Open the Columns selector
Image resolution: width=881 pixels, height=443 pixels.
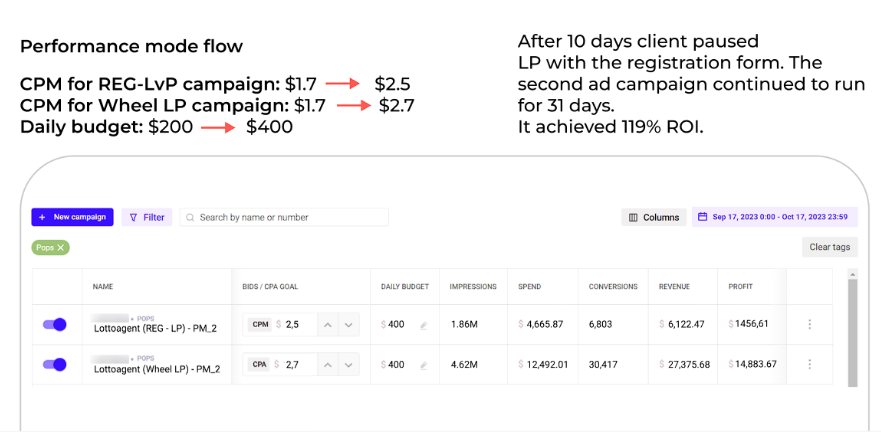(x=653, y=217)
